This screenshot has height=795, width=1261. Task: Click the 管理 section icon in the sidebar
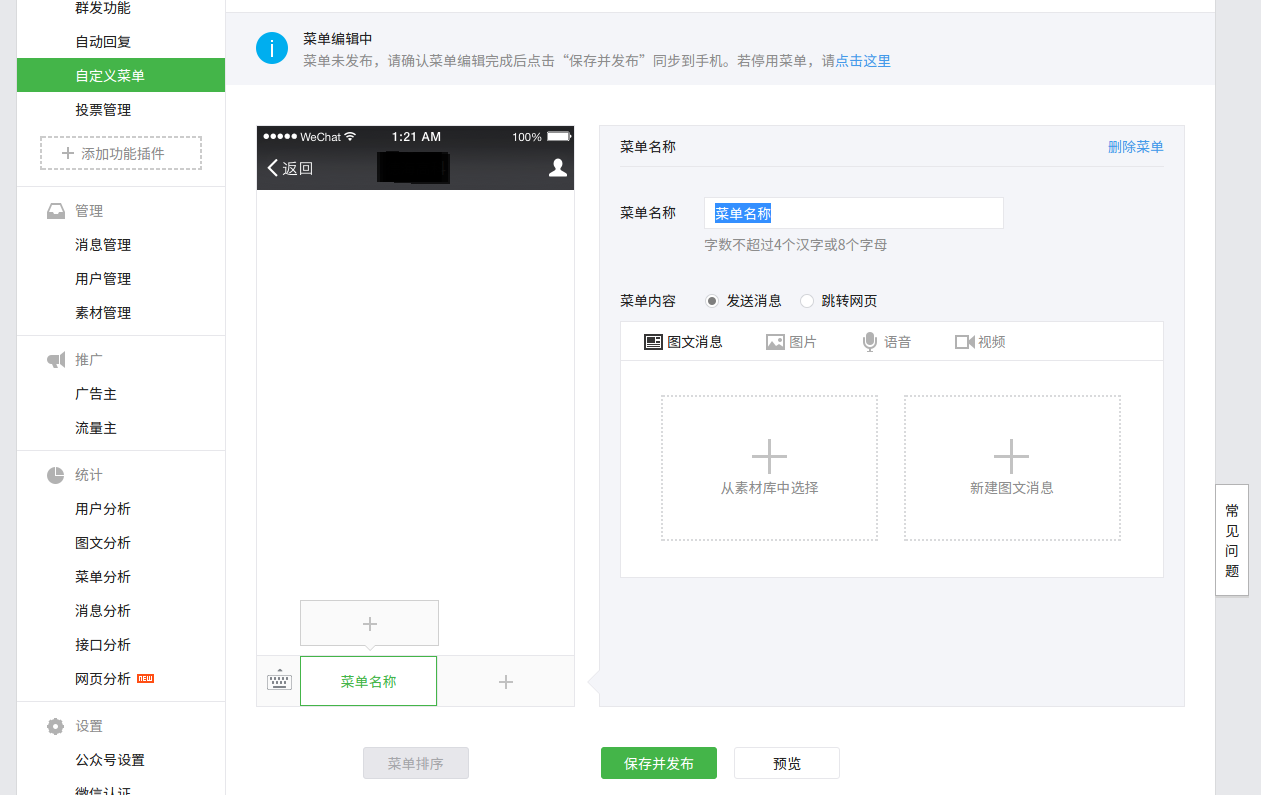pyautogui.click(x=55, y=210)
